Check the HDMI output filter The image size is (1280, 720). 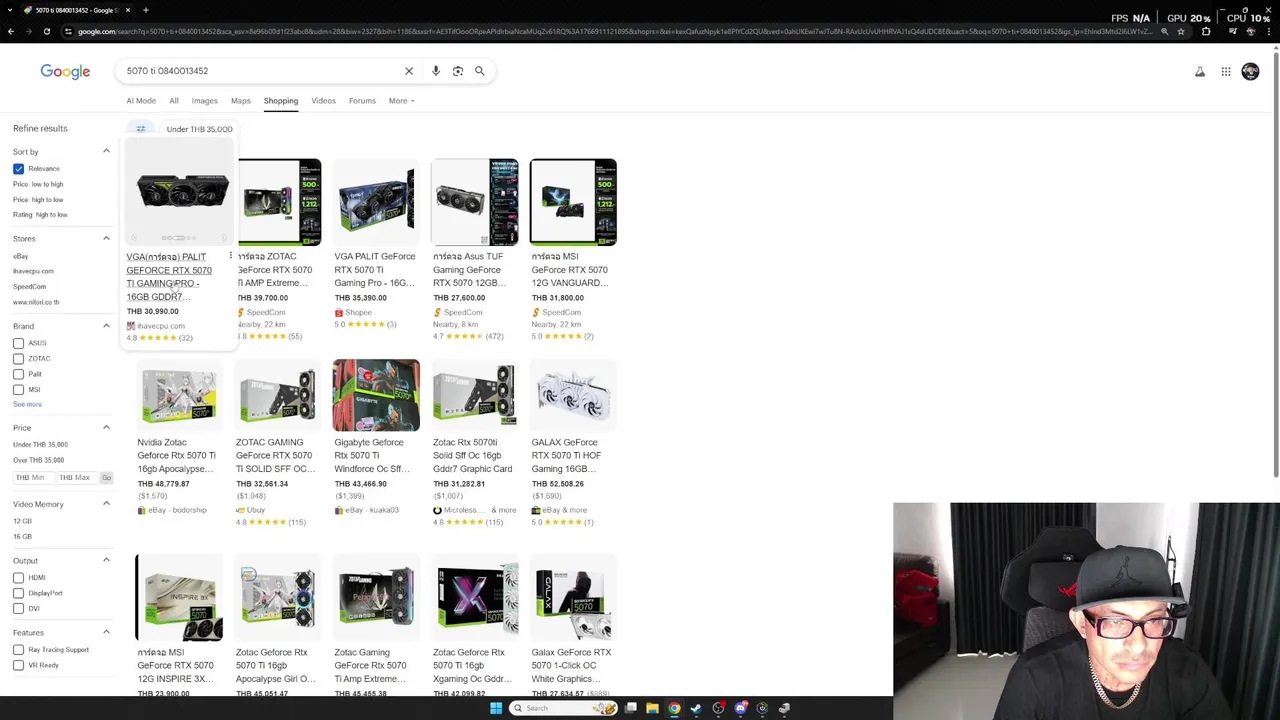(18, 578)
